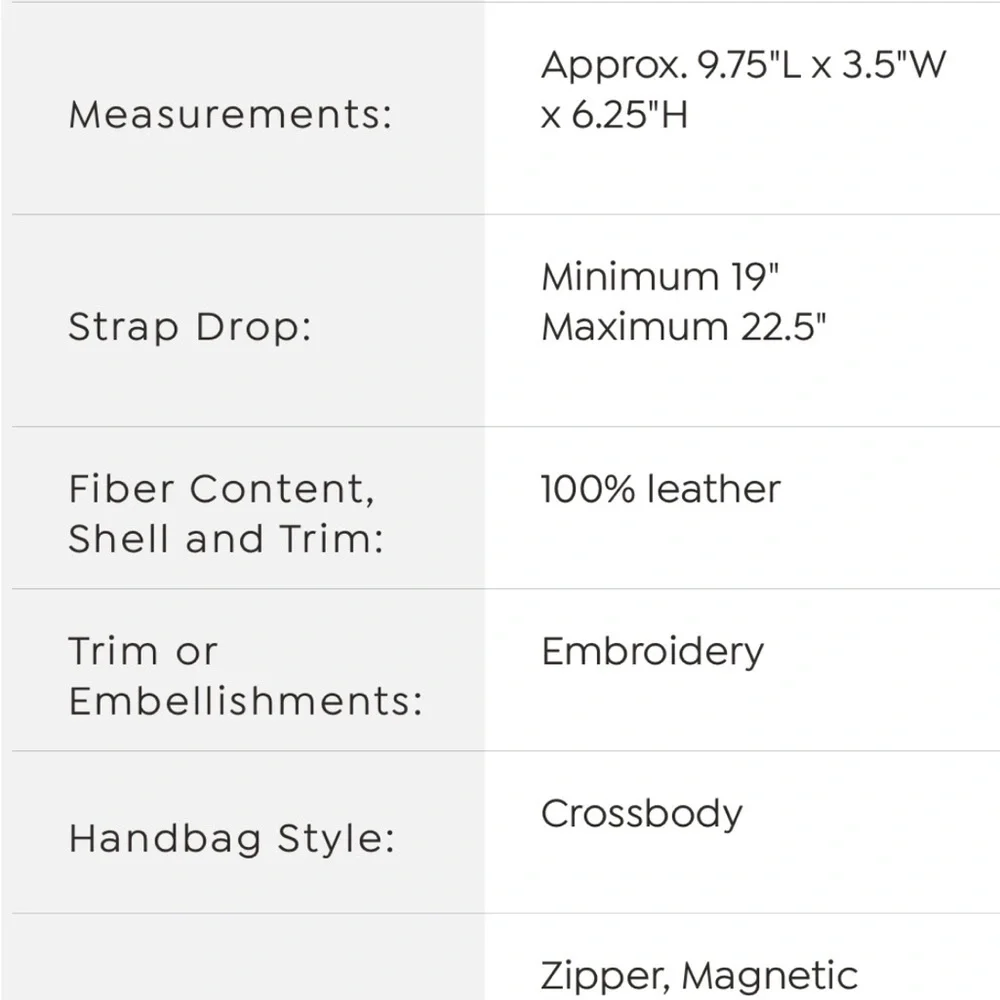Click the Maximum 22.5" strap drop text
This screenshot has height=1000, width=1000.
(683, 327)
